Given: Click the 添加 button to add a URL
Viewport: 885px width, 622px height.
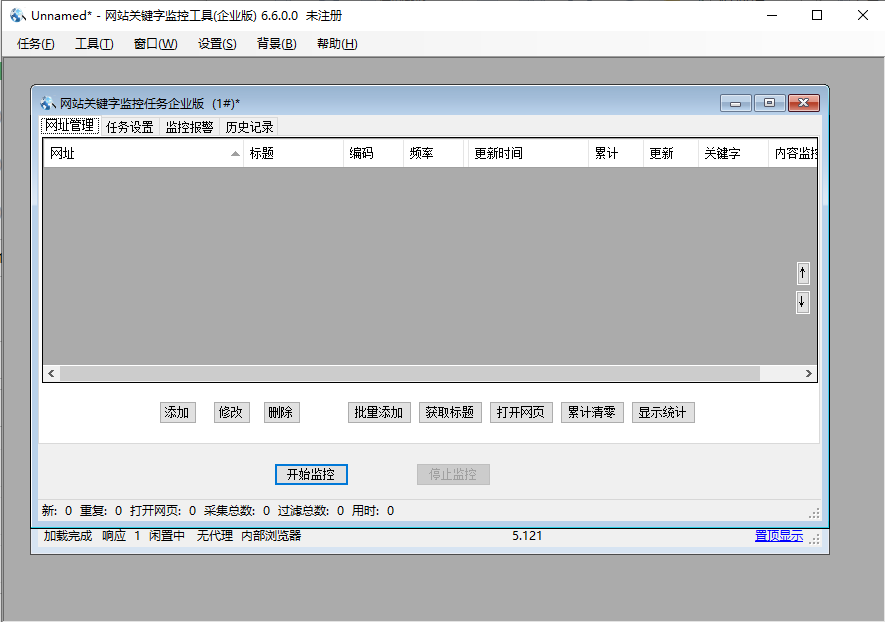Looking at the screenshot, I should [177, 412].
